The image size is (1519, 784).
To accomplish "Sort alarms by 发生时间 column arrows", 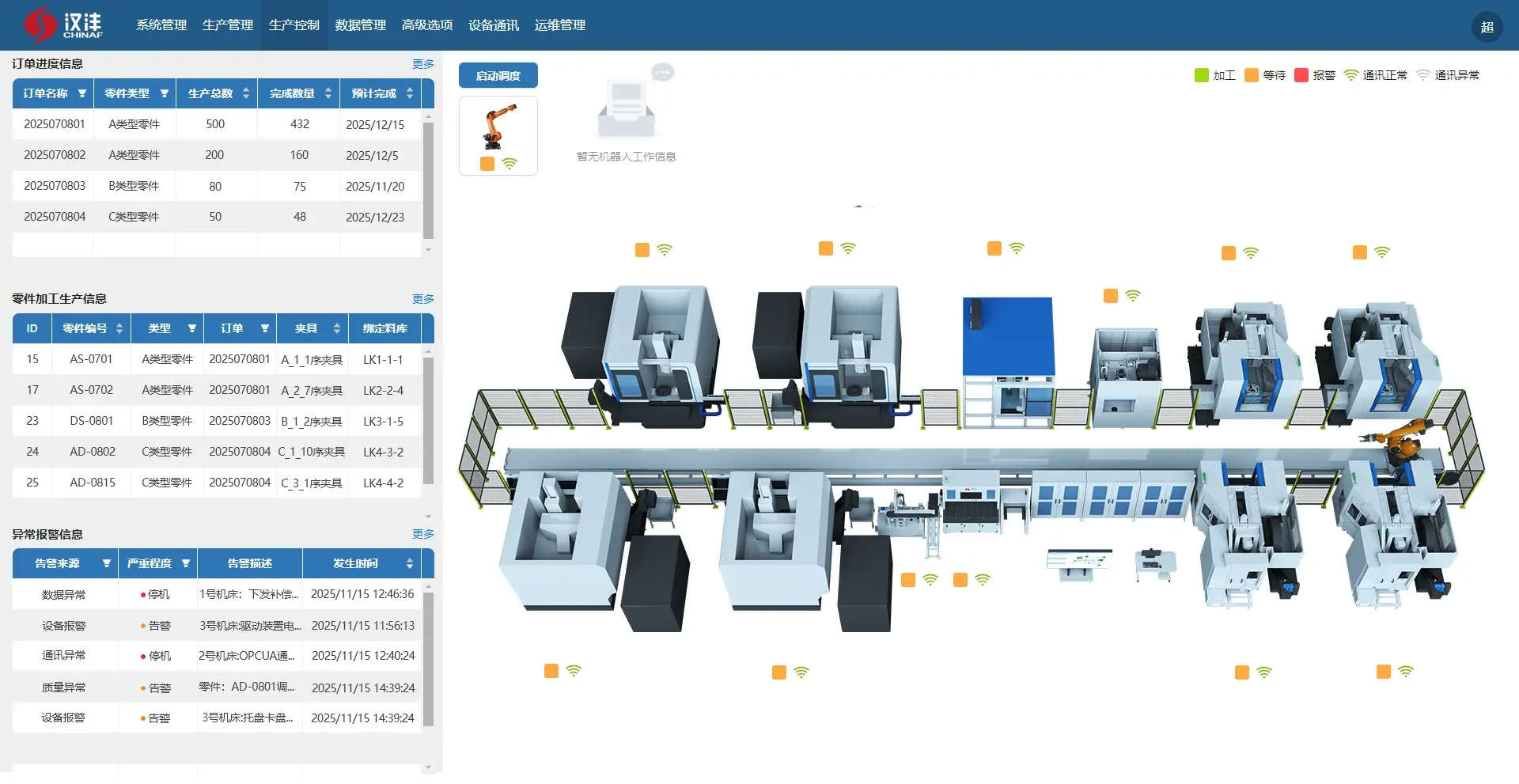I will click(409, 563).
